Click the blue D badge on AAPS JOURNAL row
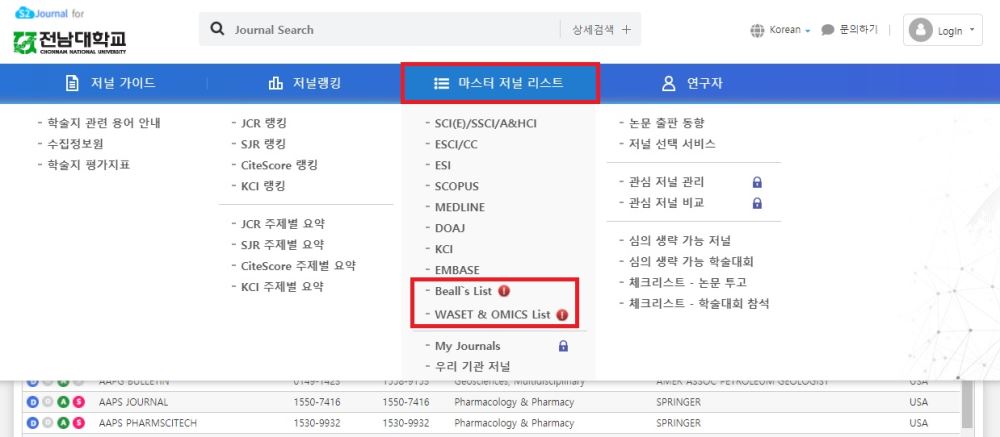This screenshot has height=437, width=1000. point(33,403)
